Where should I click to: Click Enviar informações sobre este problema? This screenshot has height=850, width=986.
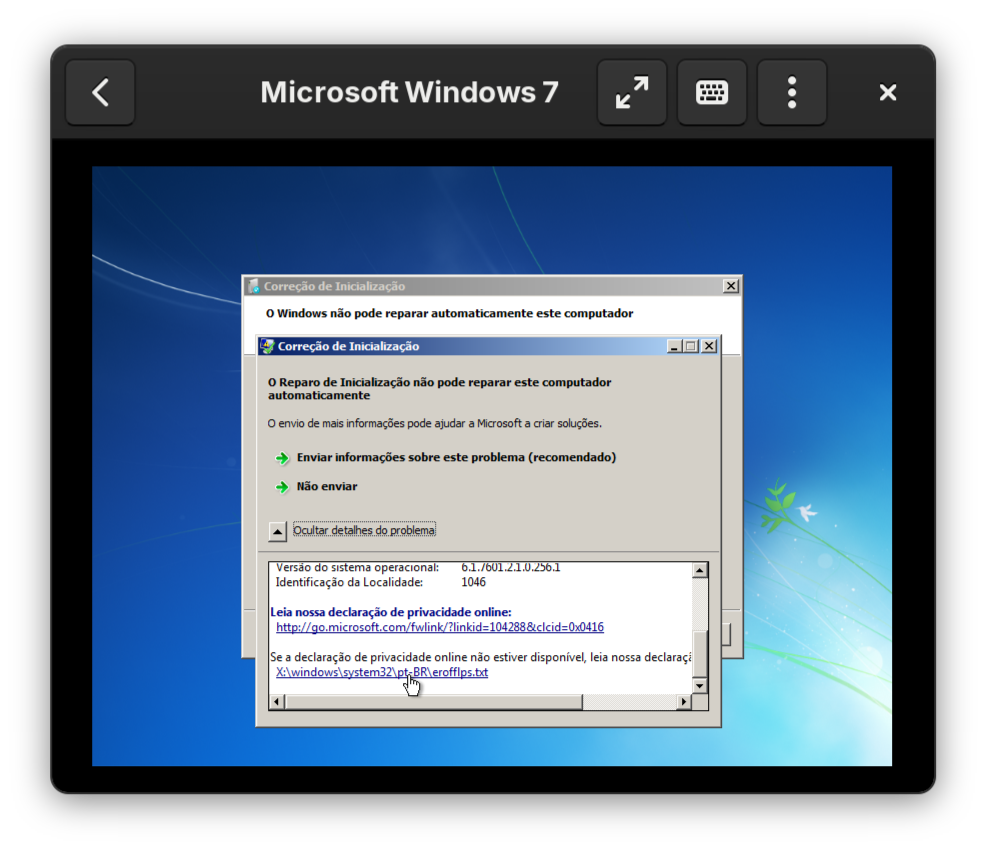(x=456, y=457)
